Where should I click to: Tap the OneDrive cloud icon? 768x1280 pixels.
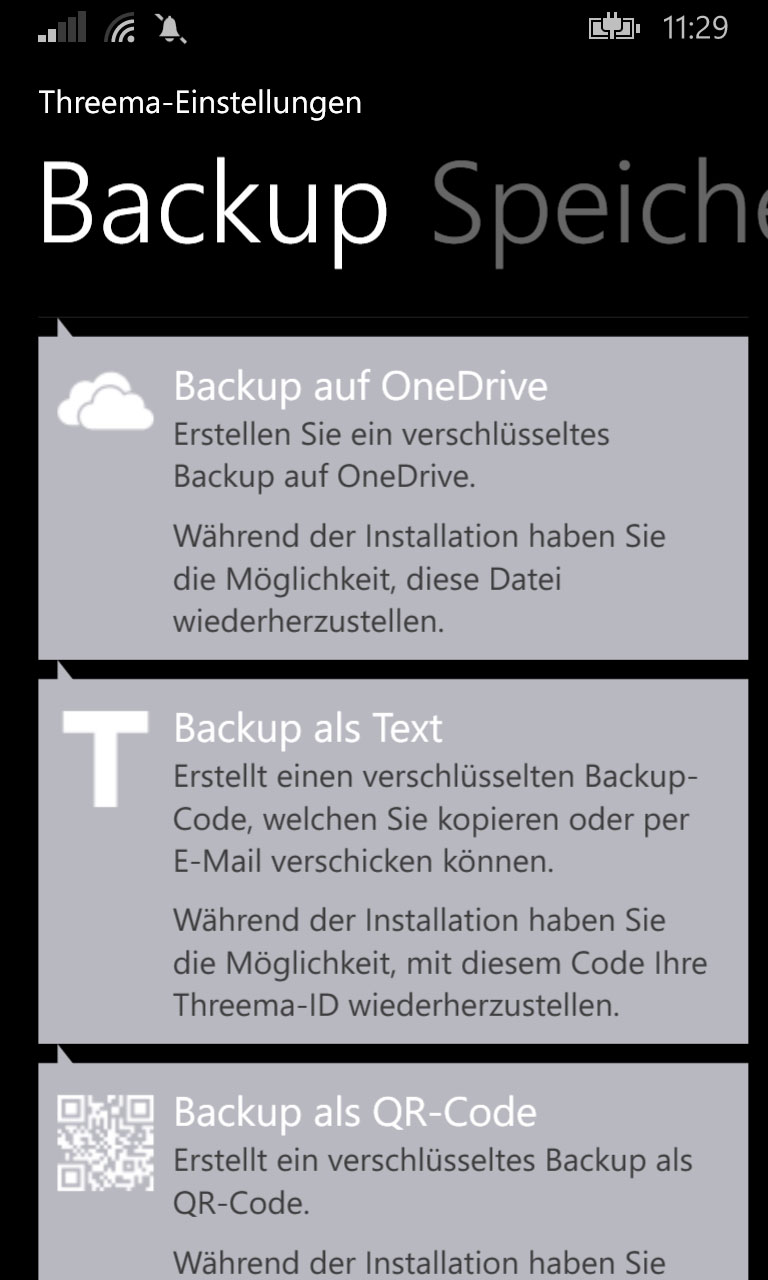pos(106,402)
